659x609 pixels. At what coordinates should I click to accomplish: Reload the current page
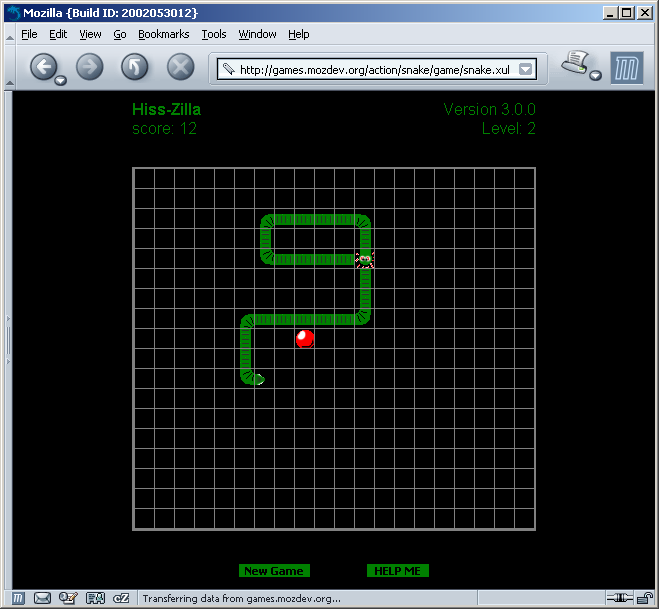pyautogui.click(x=134, y=67)
